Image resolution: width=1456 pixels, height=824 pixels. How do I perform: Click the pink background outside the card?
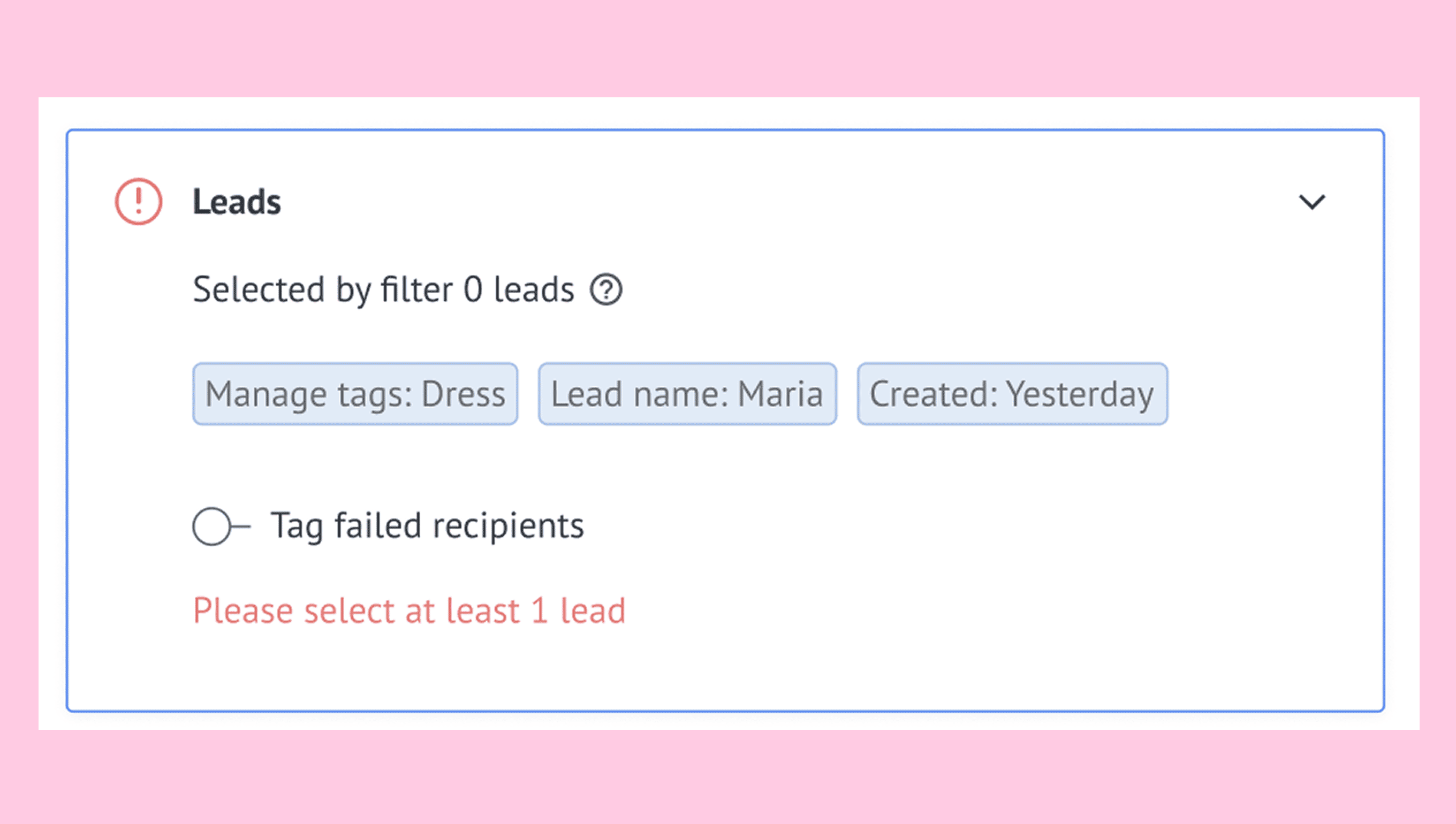728,48
